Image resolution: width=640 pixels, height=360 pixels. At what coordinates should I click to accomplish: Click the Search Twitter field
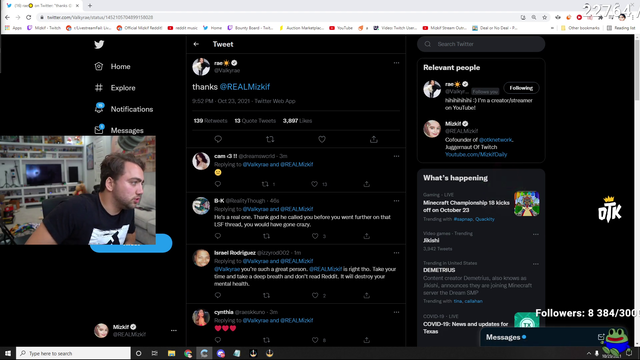[x=481, y=44]
